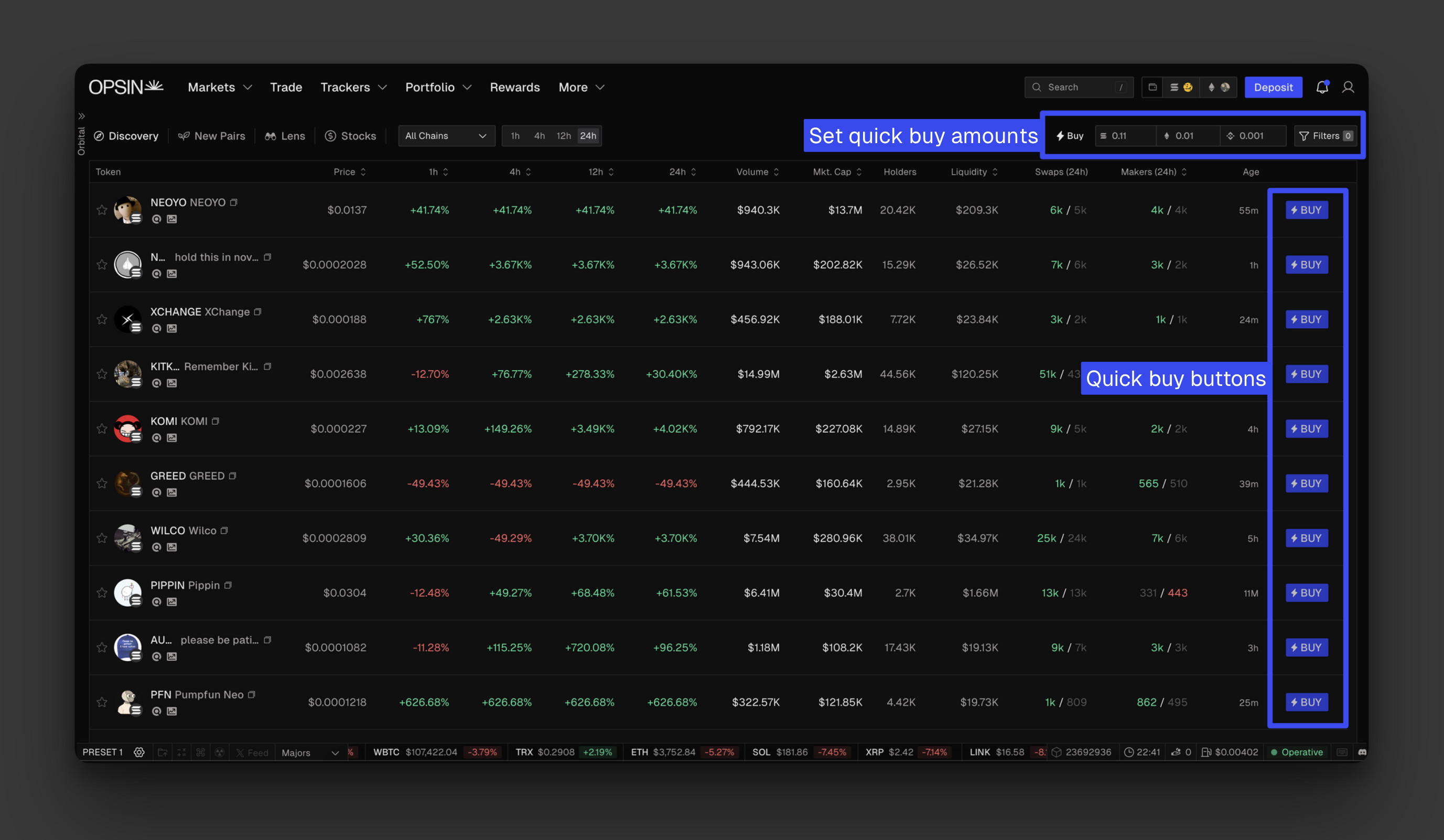Favorite the PIPPIN token star
This screenshot has height=840, width=1444.
[102, 593]
